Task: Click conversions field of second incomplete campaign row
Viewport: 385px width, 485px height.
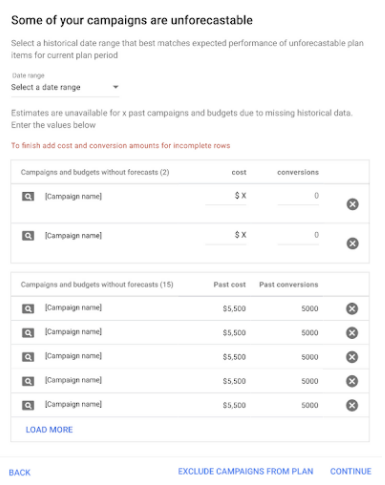Action: coord(298,236)
